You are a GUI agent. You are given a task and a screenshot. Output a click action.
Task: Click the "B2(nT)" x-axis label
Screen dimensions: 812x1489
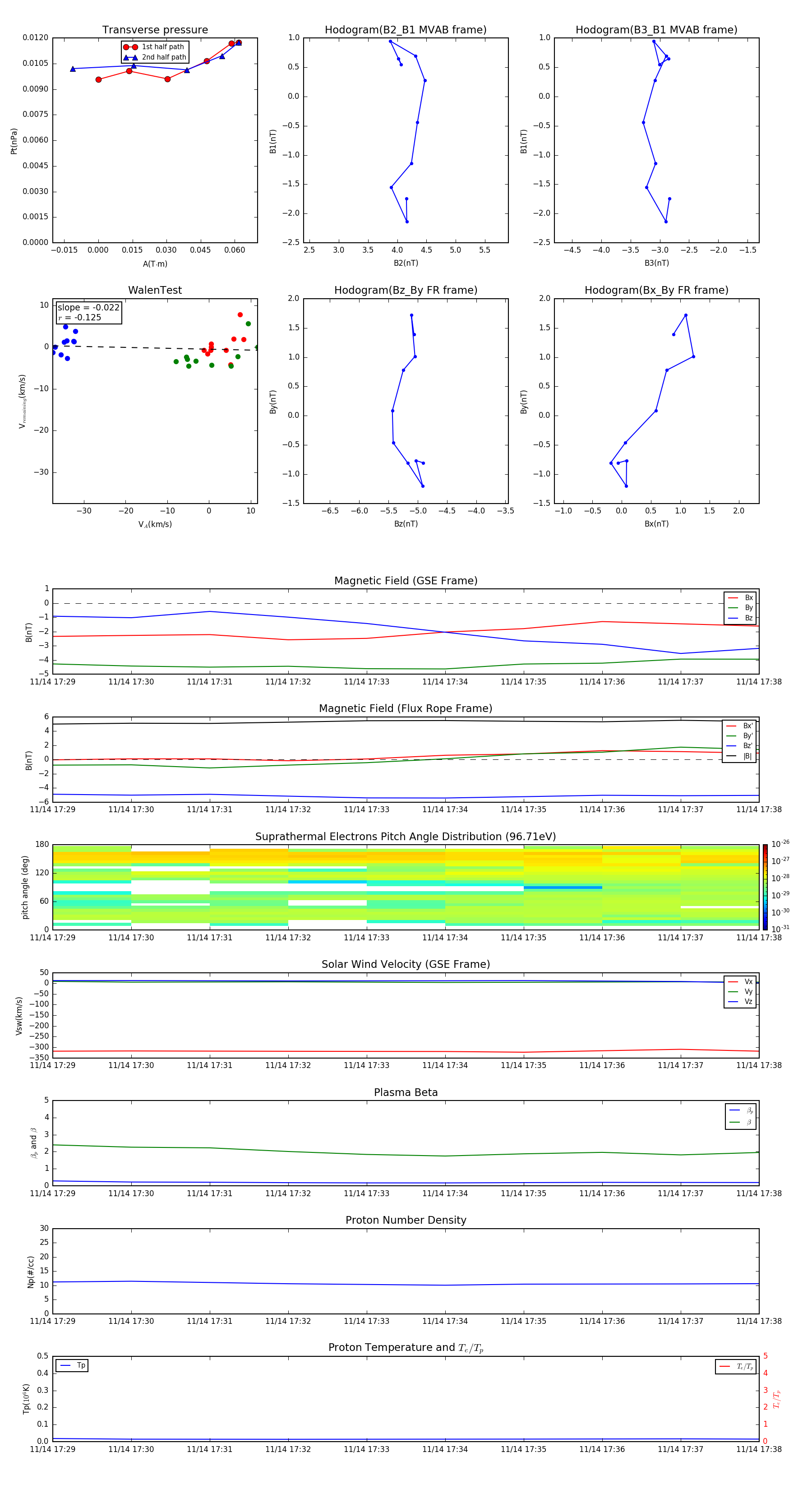pyautogui.click(x=406, y=263)
